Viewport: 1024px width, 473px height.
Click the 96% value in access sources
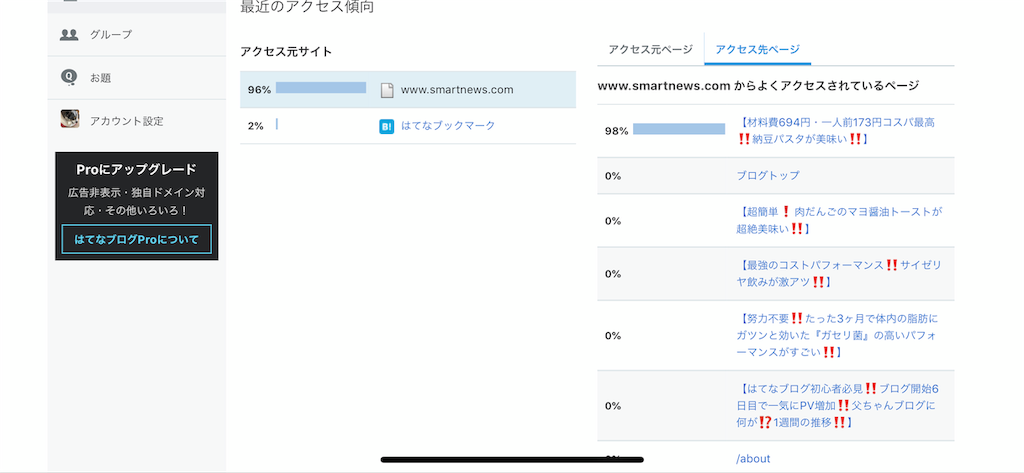259,90
